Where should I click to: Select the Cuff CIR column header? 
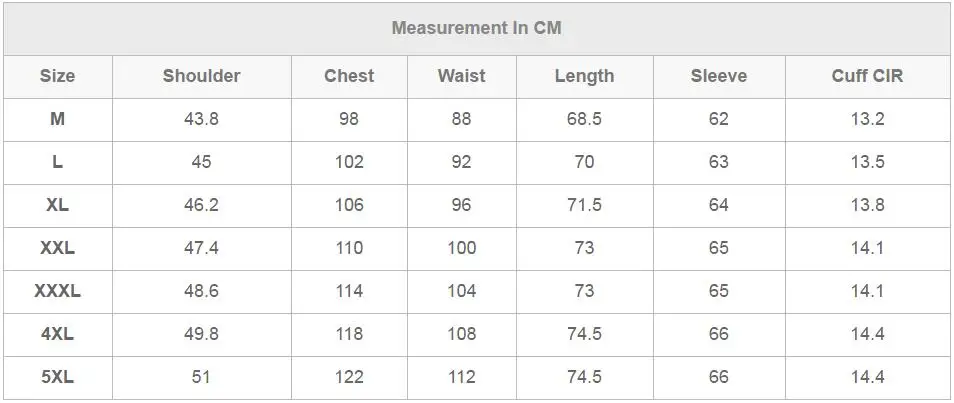[868, 76]
